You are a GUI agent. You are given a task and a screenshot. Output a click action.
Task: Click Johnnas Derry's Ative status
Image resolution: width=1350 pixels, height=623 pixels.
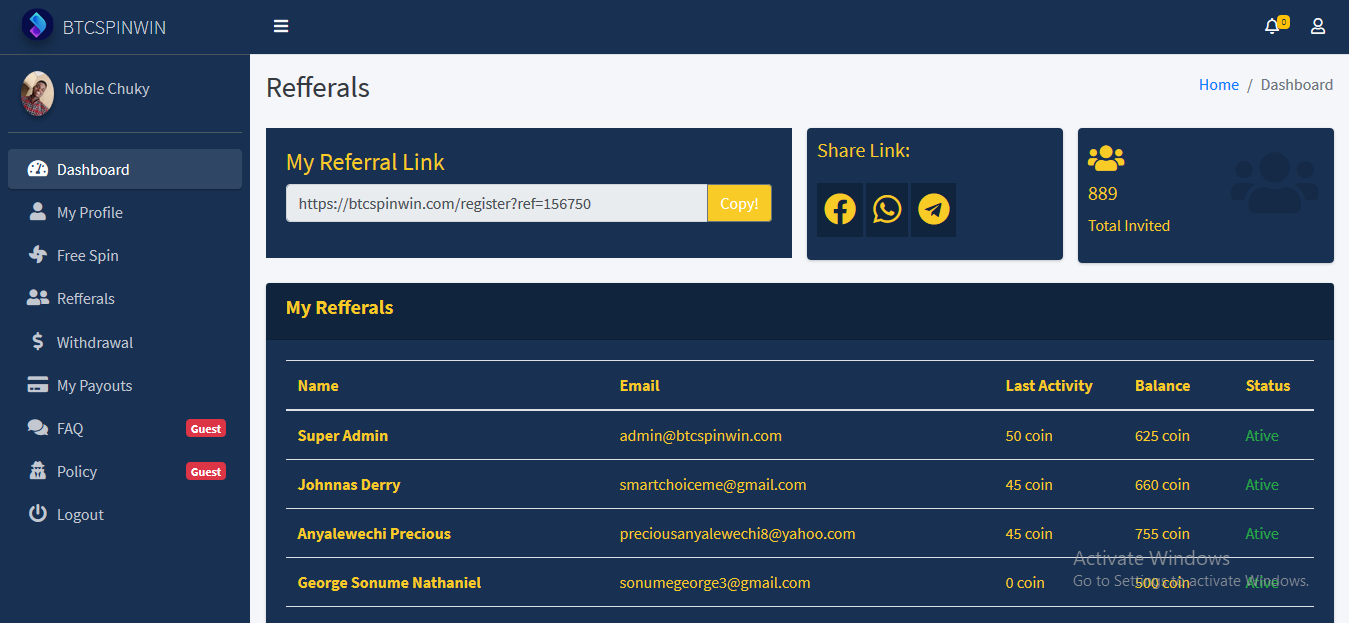tap(1262, 485)
